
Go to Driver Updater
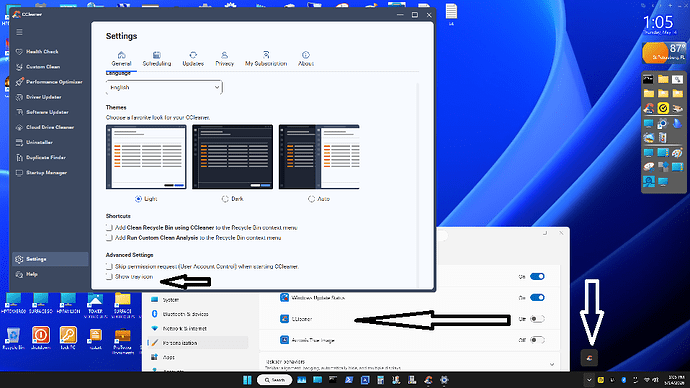(x=43, y=97)
